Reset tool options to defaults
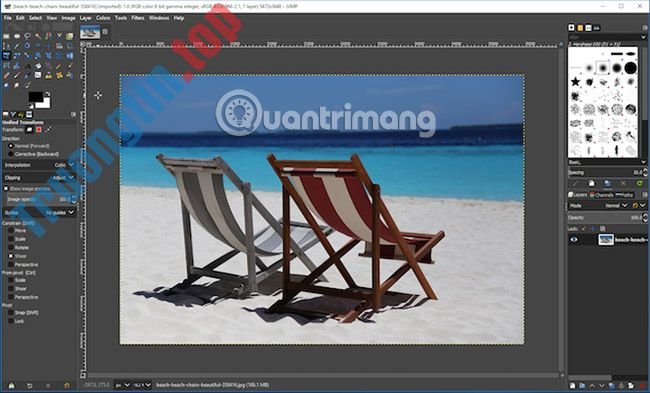 tap(67, 386)
